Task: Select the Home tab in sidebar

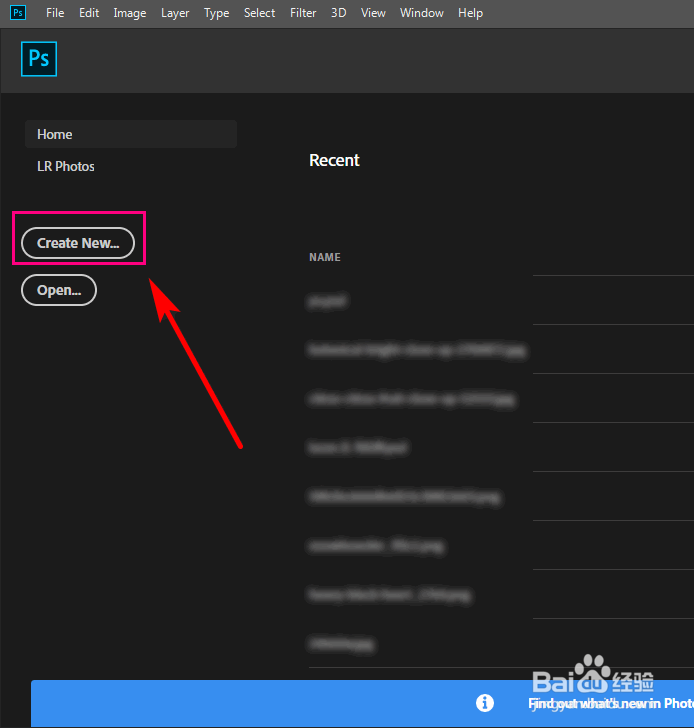Action: tap(131, 134)
